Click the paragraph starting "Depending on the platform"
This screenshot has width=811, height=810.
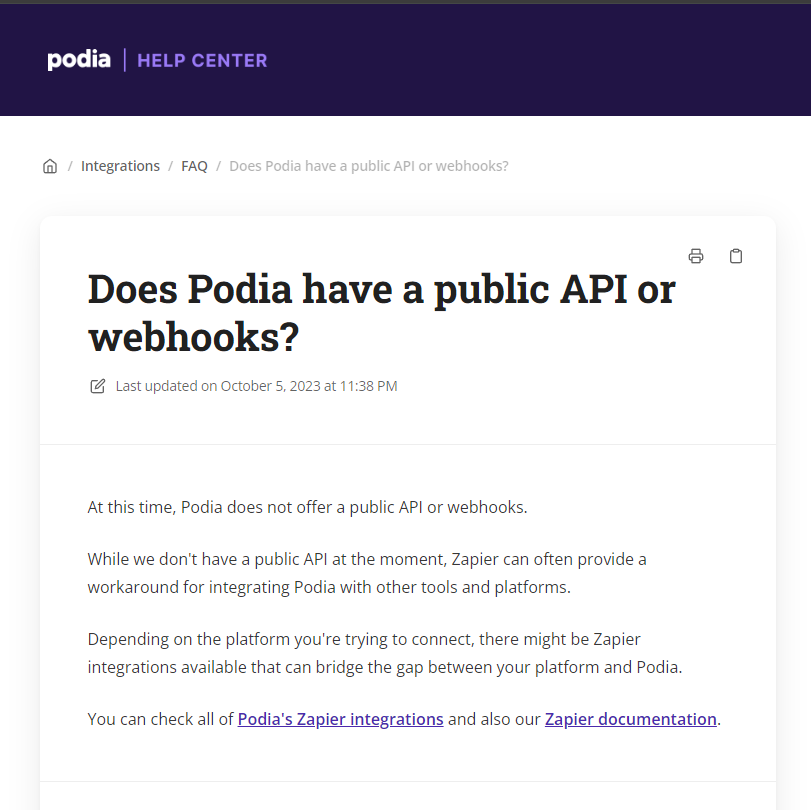(385, 653)
